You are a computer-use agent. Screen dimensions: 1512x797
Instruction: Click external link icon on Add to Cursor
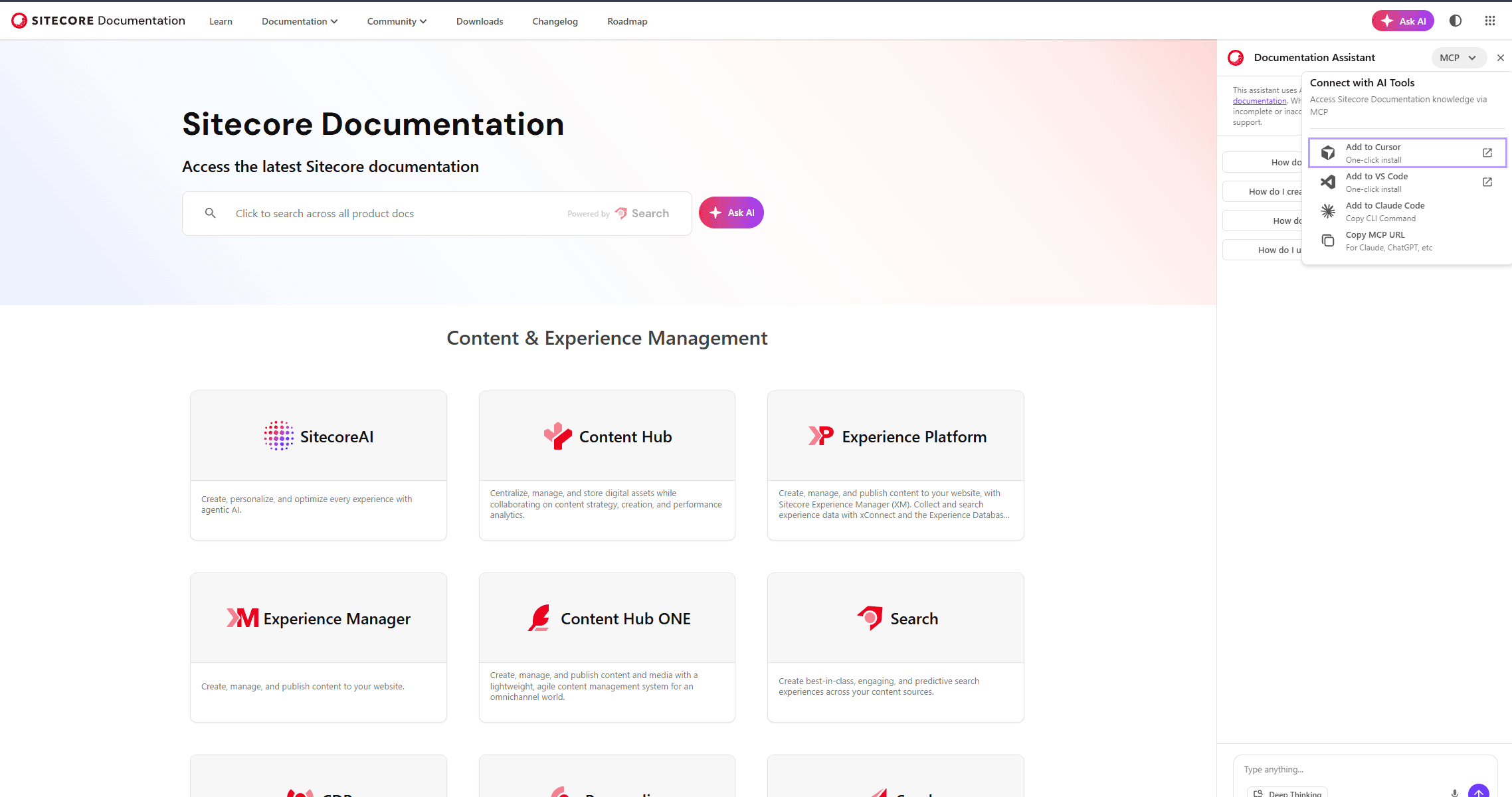point(1487,153)
